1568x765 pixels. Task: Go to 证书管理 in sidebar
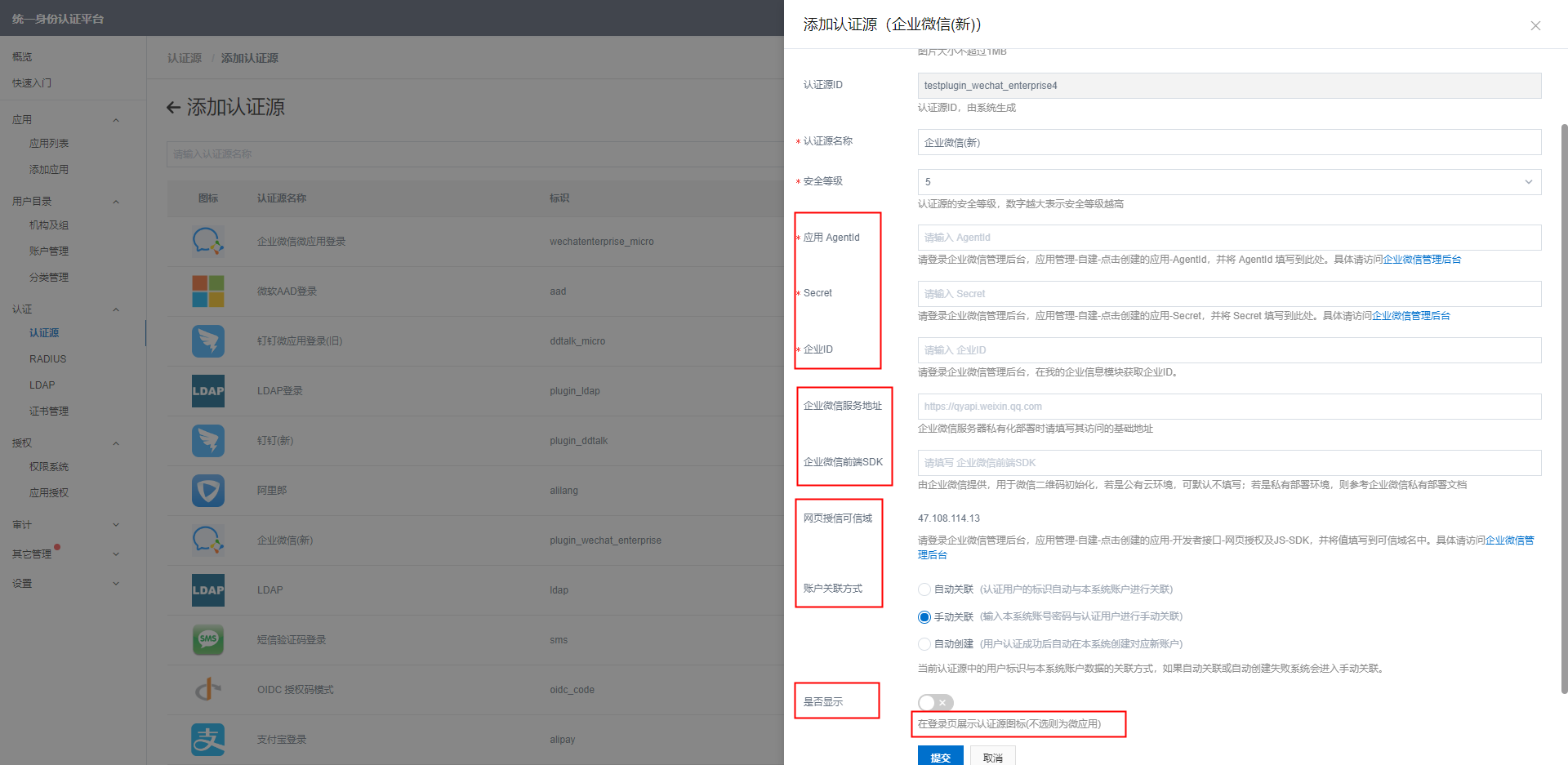pos(49,411)
